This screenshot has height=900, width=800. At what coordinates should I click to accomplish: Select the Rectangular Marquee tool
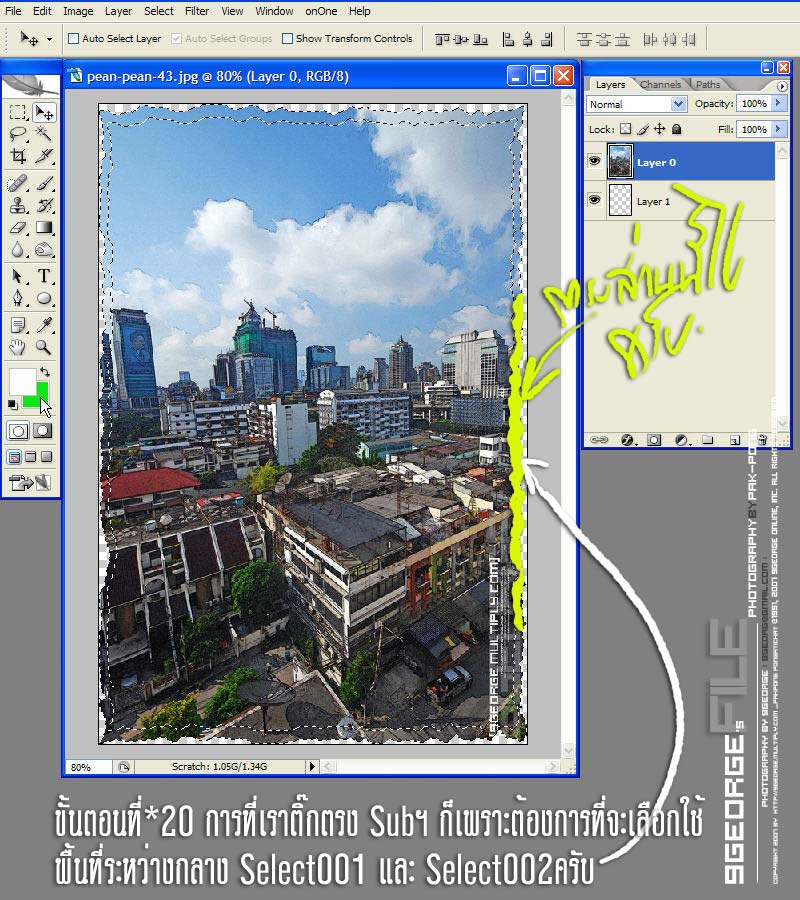pos(18,112)
